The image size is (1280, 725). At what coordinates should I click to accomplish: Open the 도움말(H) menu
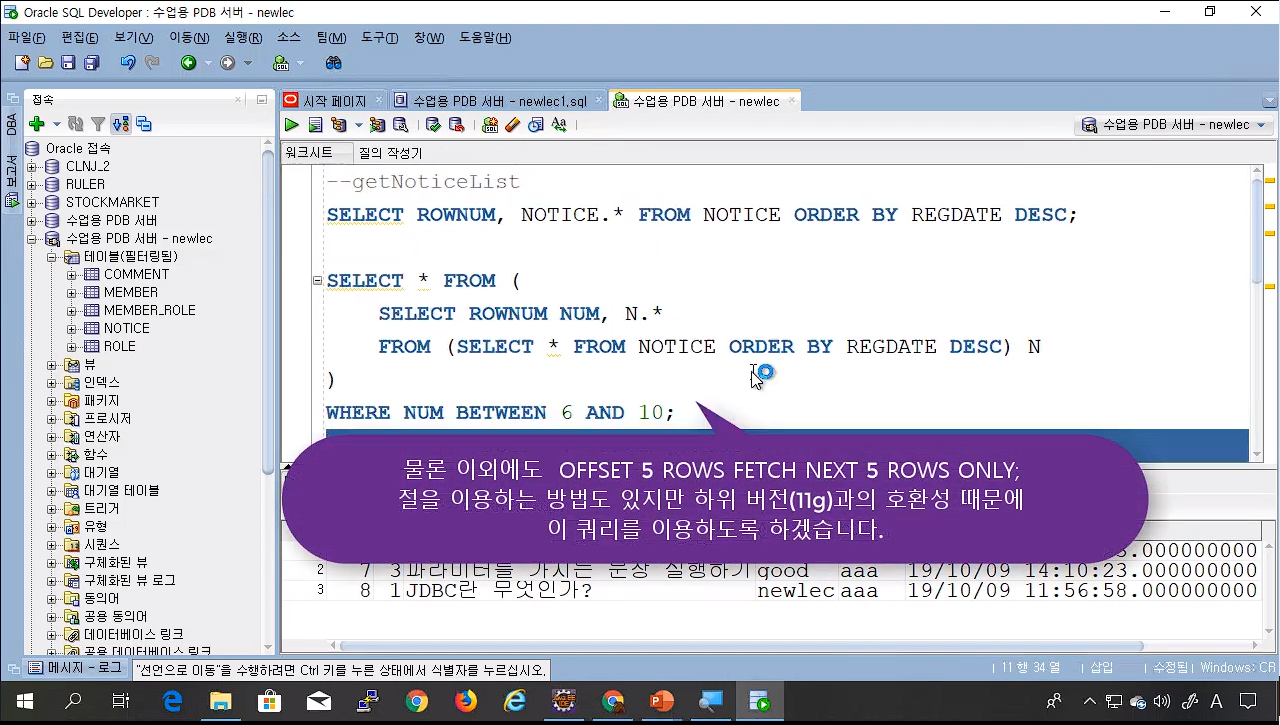(485, 38)
